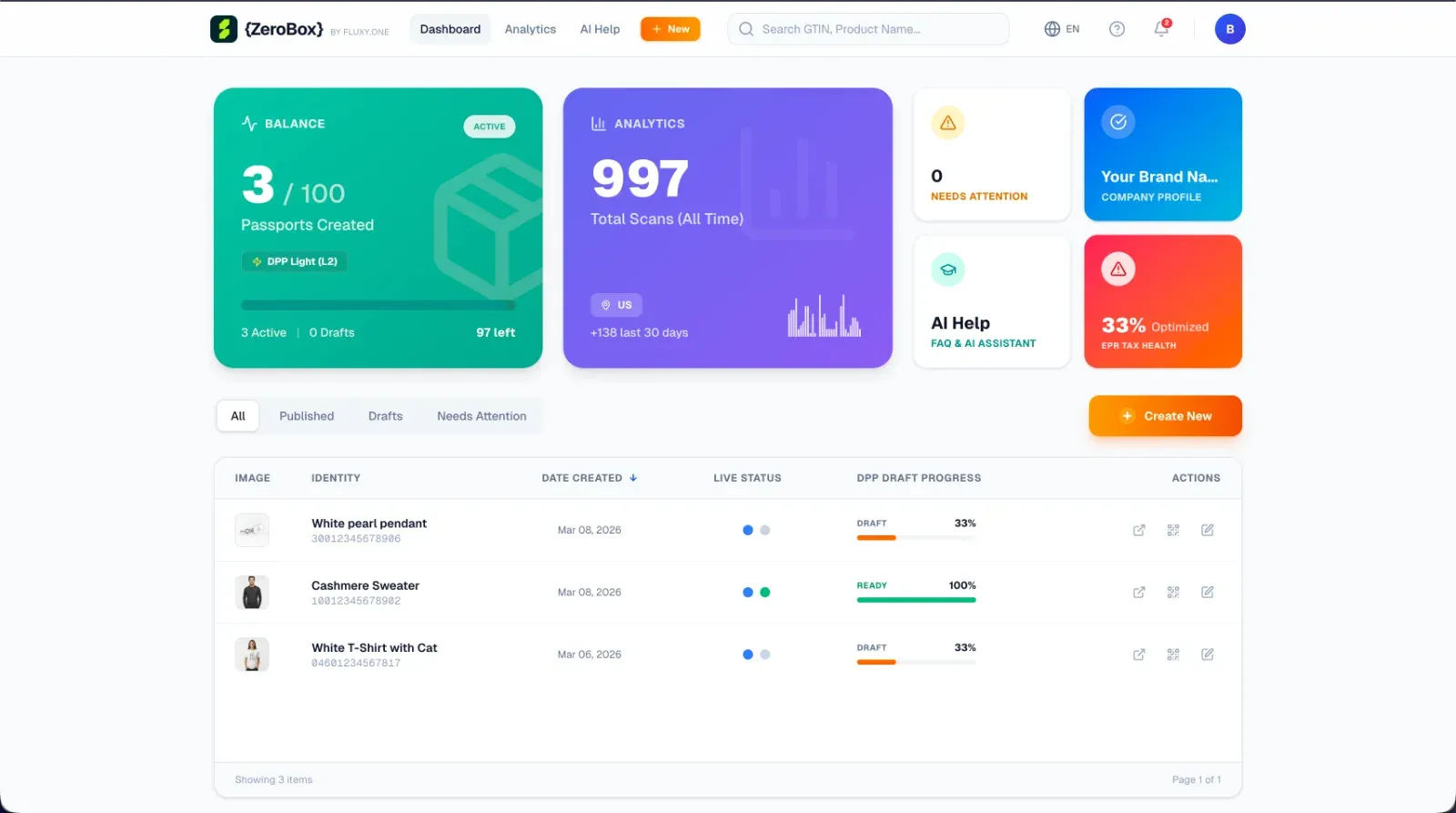
Task: Click the 997 Total Scans figure
Action: 641,178
